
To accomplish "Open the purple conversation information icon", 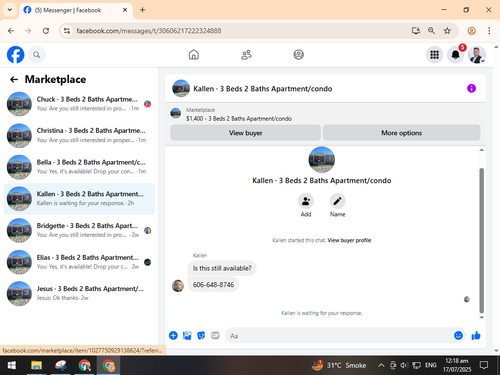I will 471,88.
